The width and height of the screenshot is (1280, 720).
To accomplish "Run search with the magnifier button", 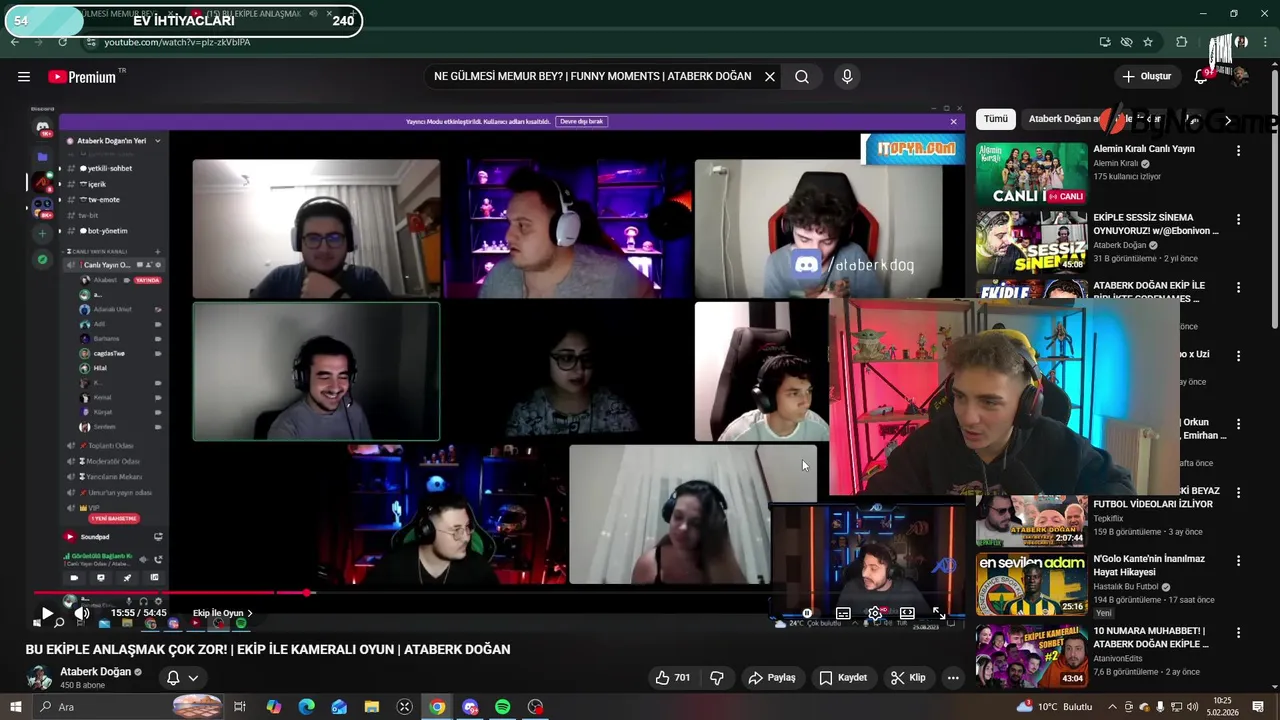I will tap(802, 77).
